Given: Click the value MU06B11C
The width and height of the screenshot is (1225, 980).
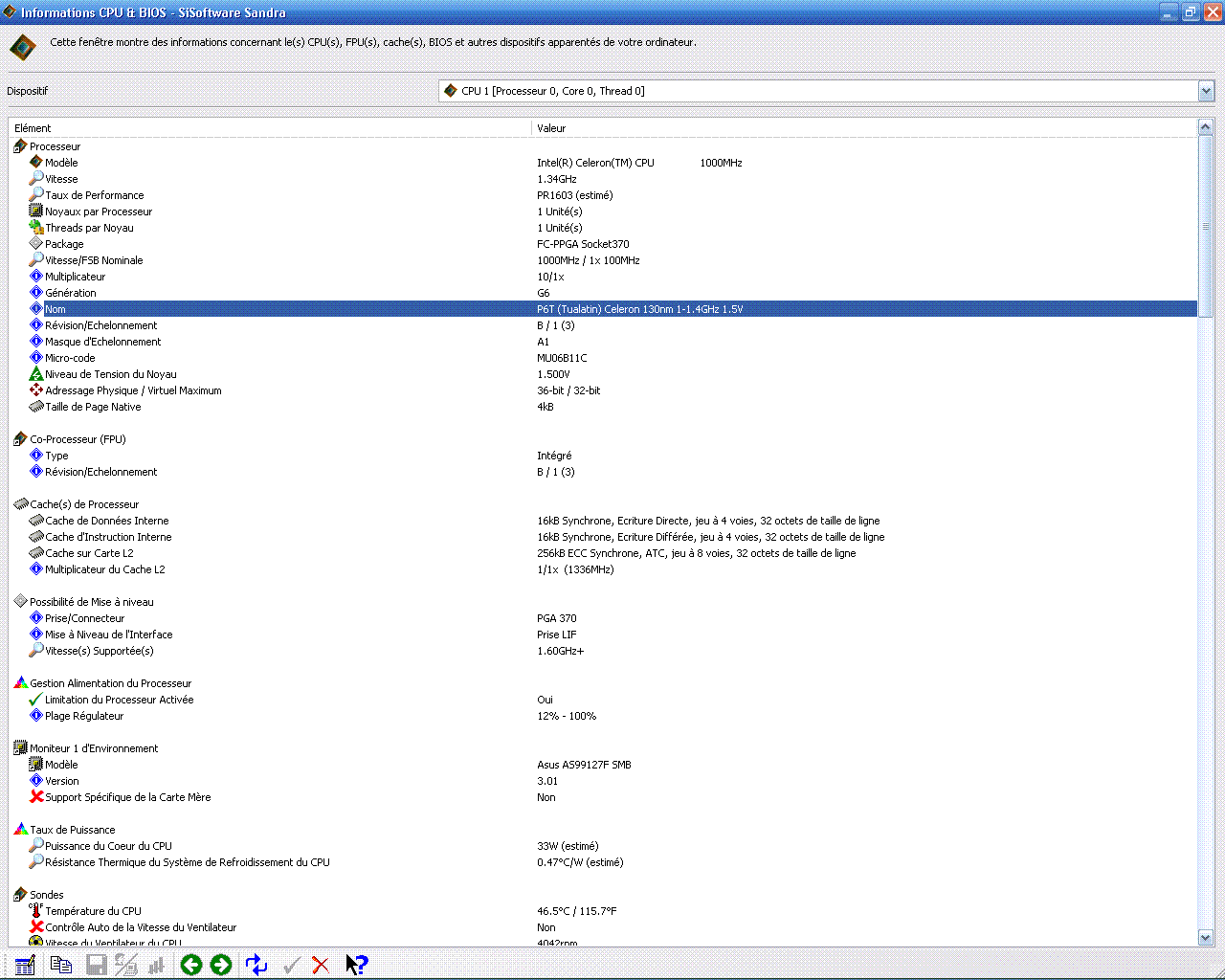Looking at the screenshot, I should coord(562,358).
